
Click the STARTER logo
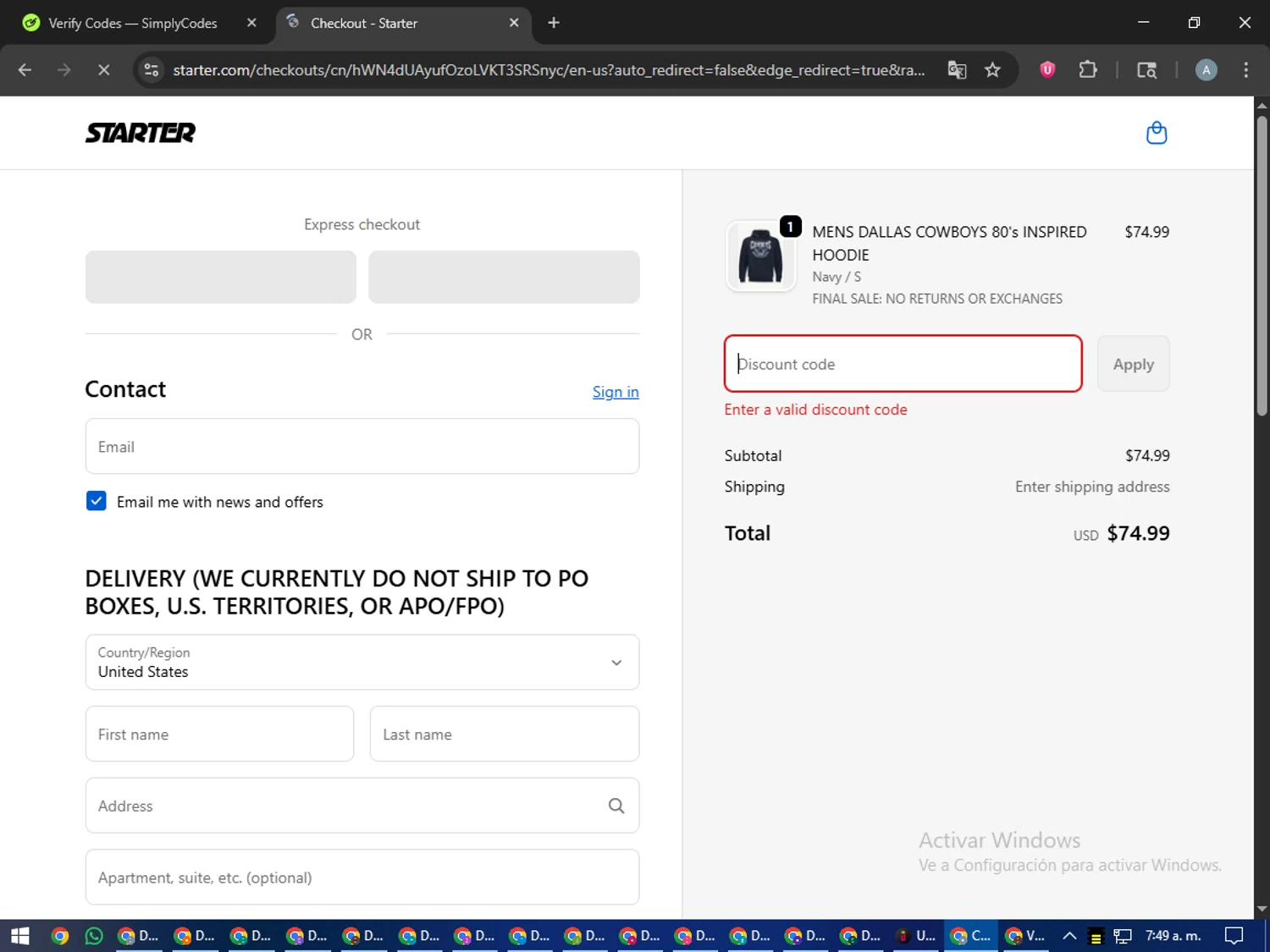(x=141, y=133)
